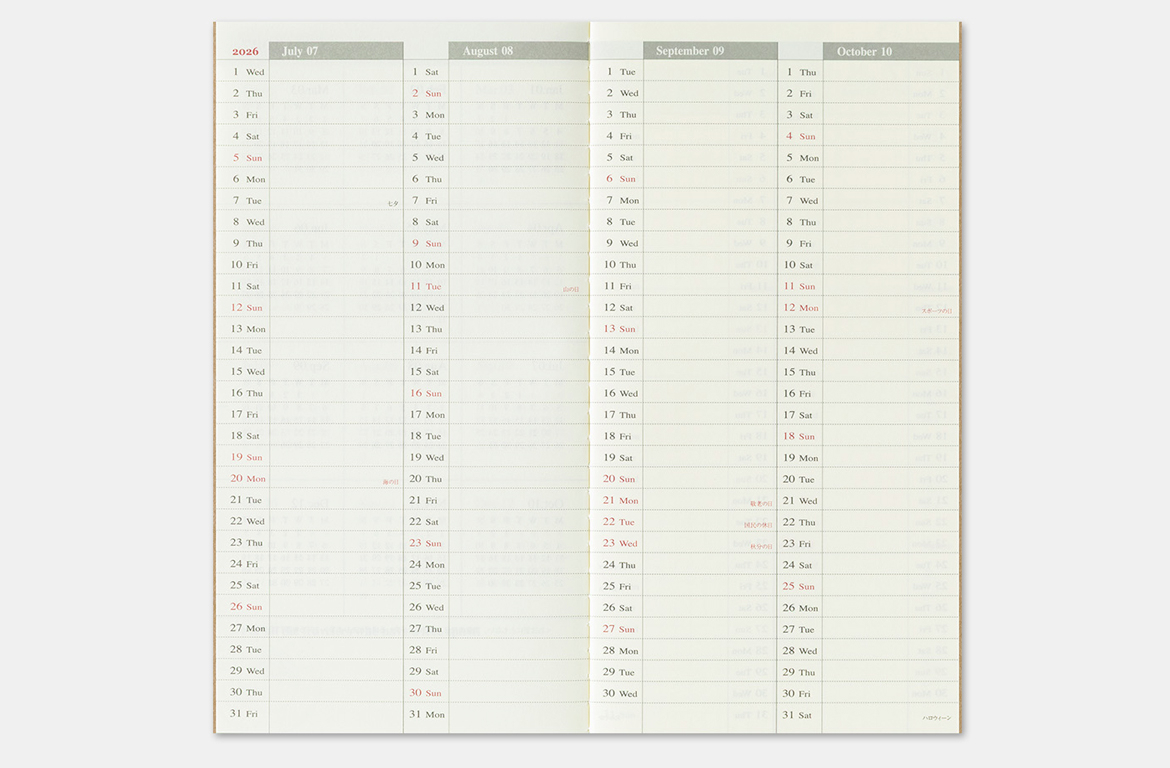The image size is (1170, 768).
Task: Click the August 20 Thu writing space
Action: (x=519, y=478)
